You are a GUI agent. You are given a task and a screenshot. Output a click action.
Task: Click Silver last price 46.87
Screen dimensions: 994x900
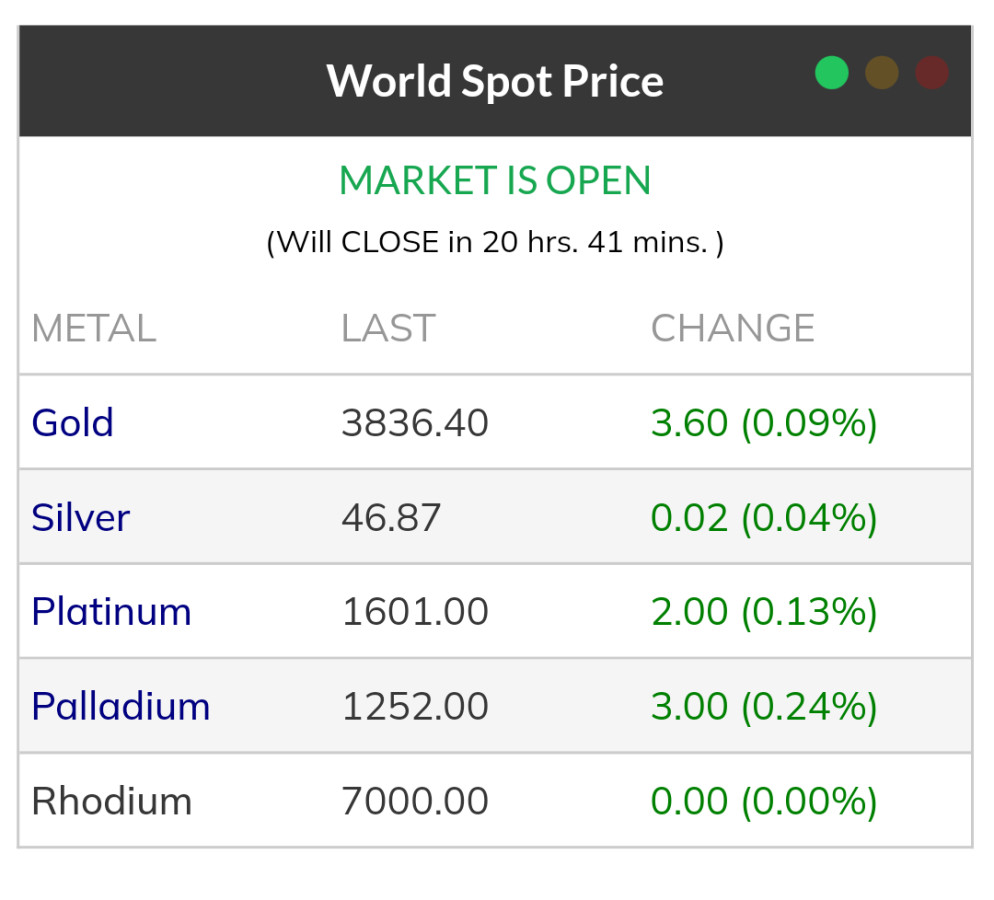point(391,518)
